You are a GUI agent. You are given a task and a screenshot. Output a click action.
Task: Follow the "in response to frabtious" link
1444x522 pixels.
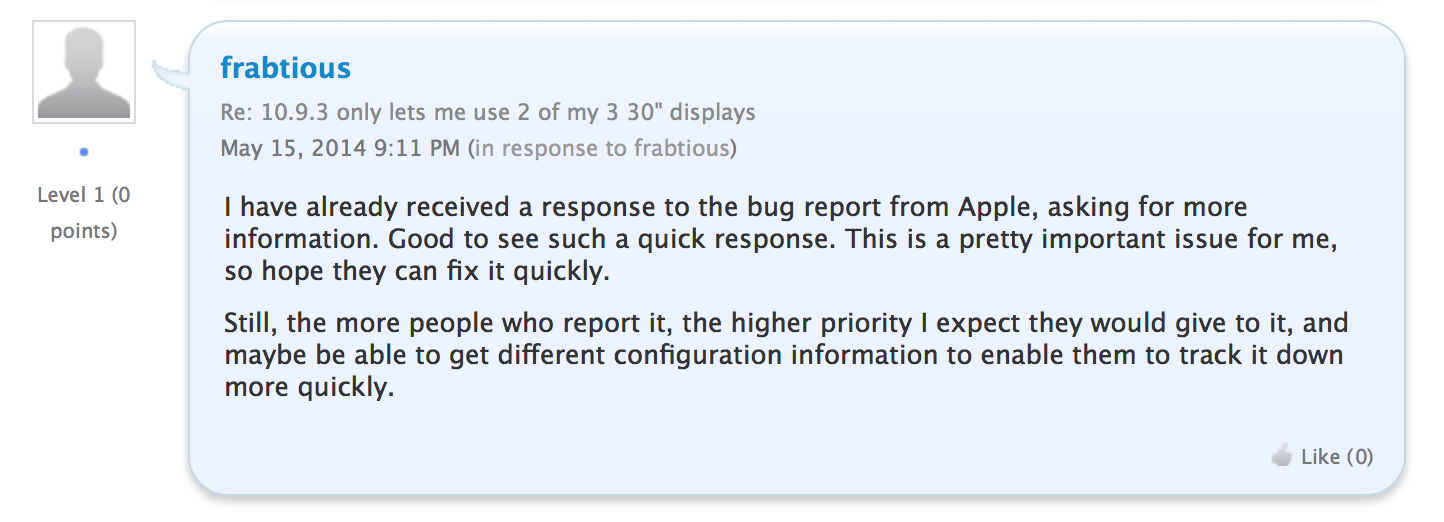click(x=603, y=149)
